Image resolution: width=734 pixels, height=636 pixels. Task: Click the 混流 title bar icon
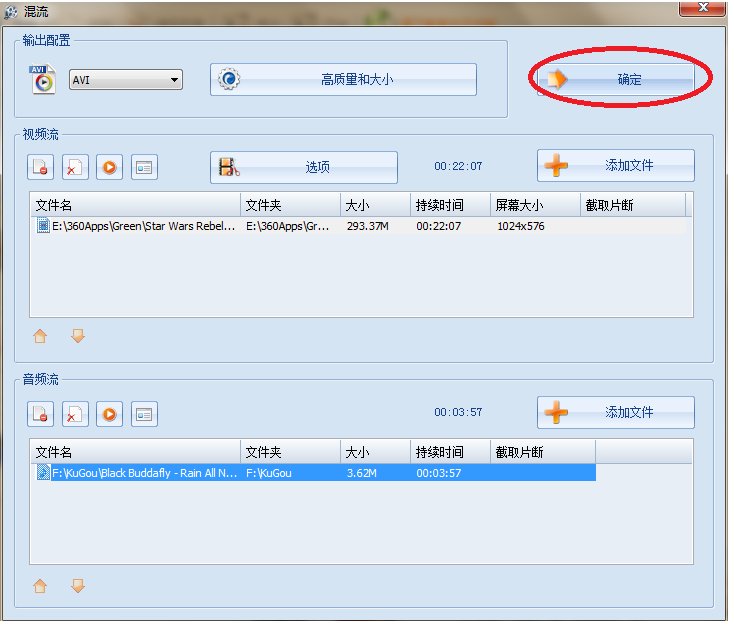click(11, 12)
